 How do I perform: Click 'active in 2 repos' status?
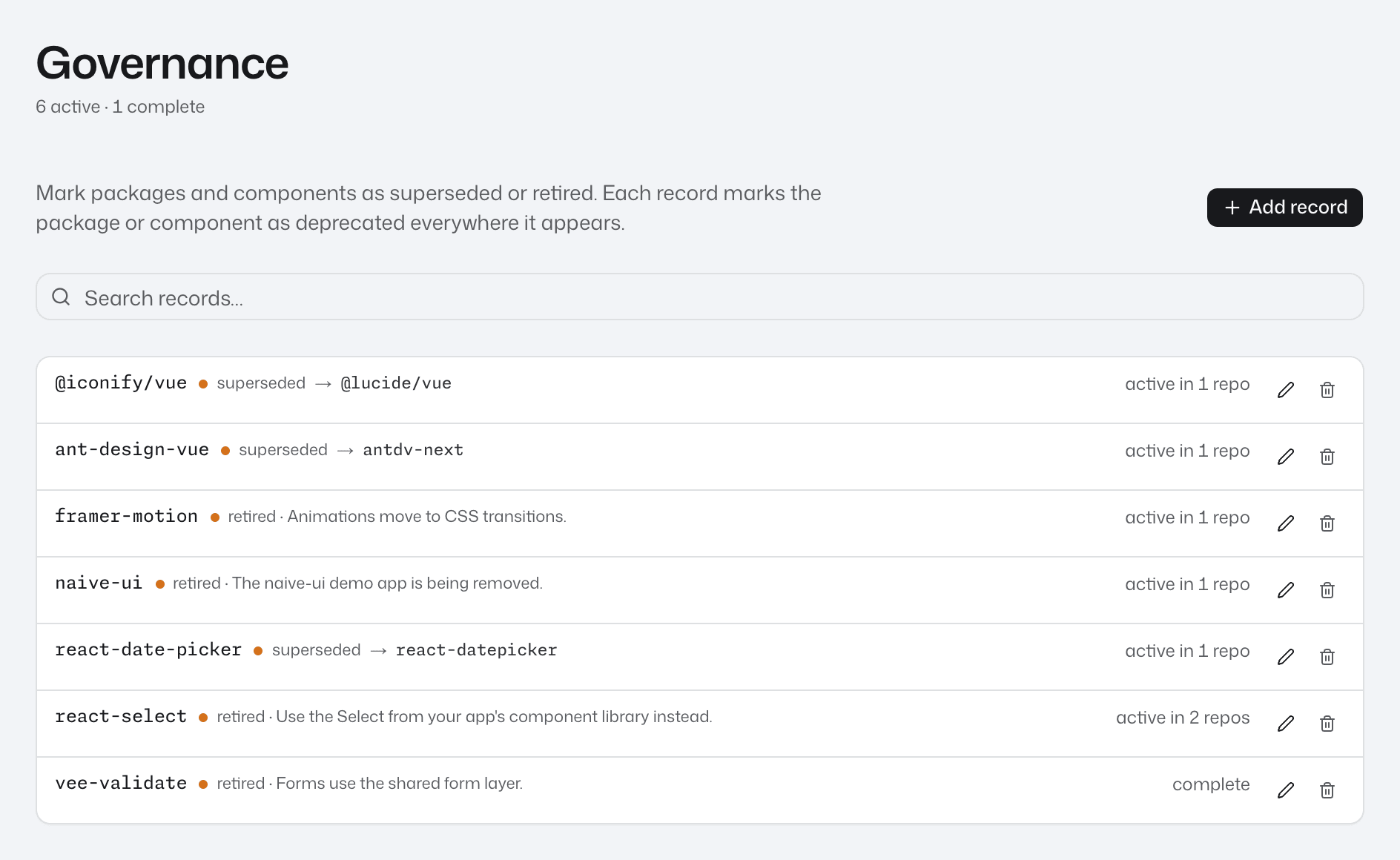coord(1183,718)
